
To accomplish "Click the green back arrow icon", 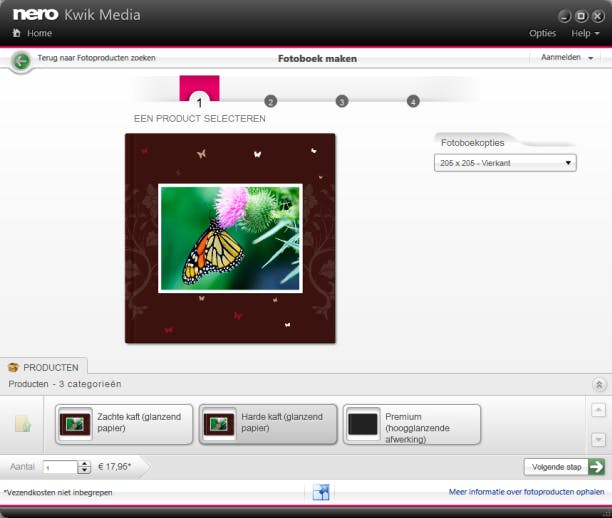I will tap(21, 61).
